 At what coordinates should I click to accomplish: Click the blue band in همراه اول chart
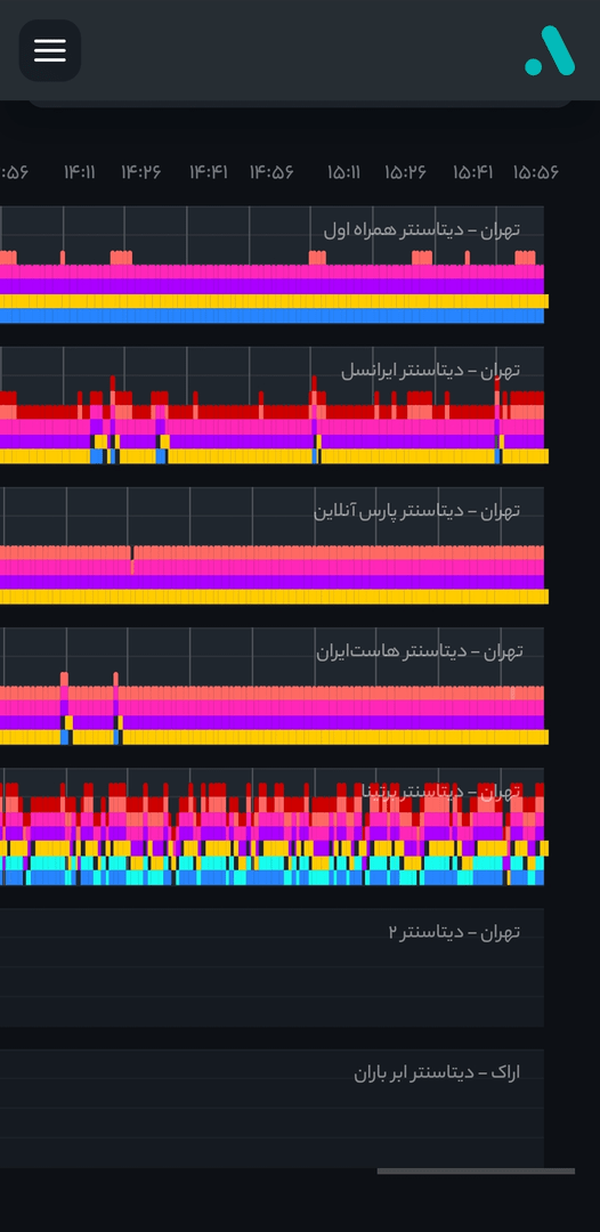click(x=272, y=316)
